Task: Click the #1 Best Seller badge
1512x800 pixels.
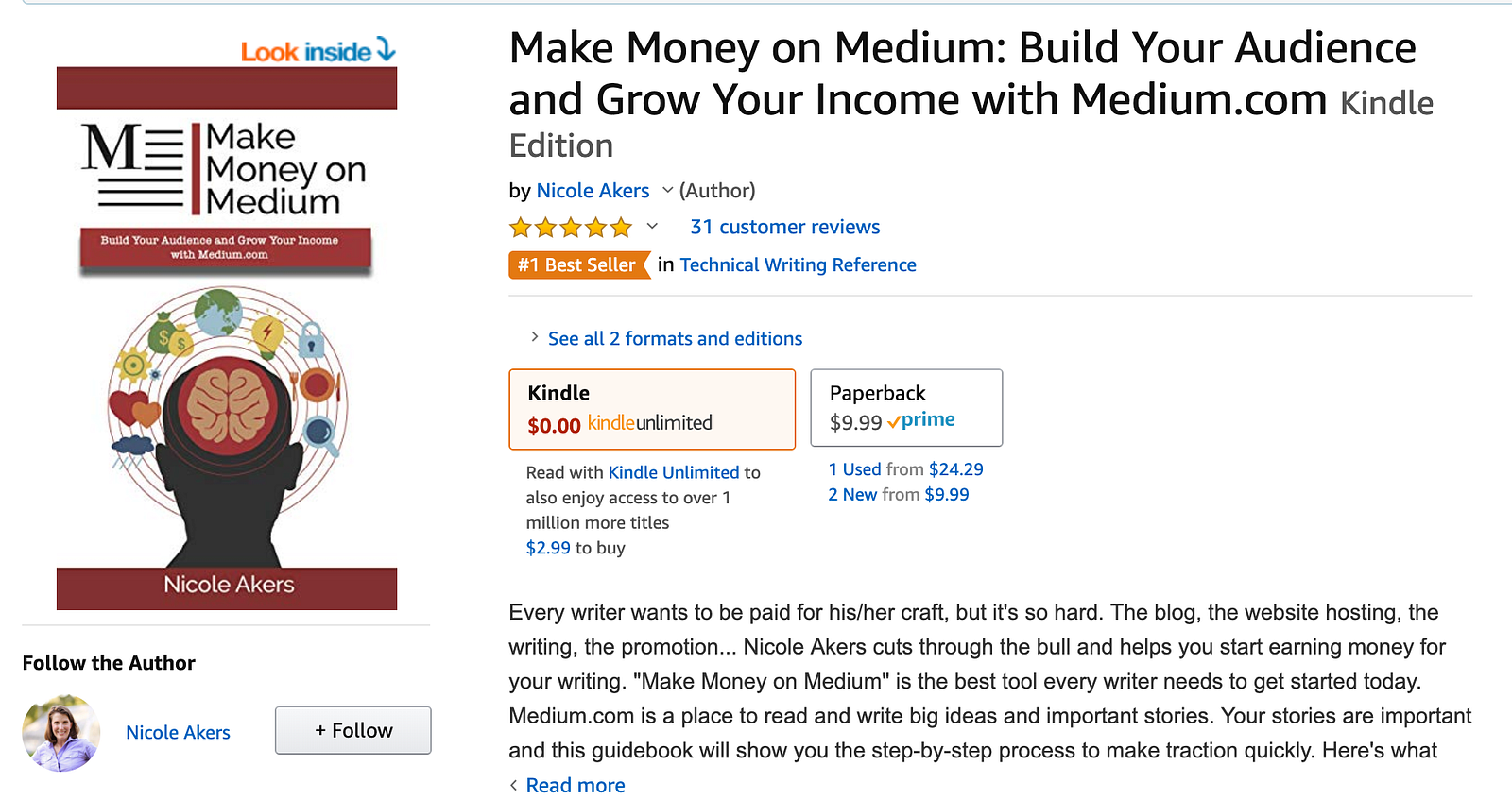Action: click(x=577, y=265)
